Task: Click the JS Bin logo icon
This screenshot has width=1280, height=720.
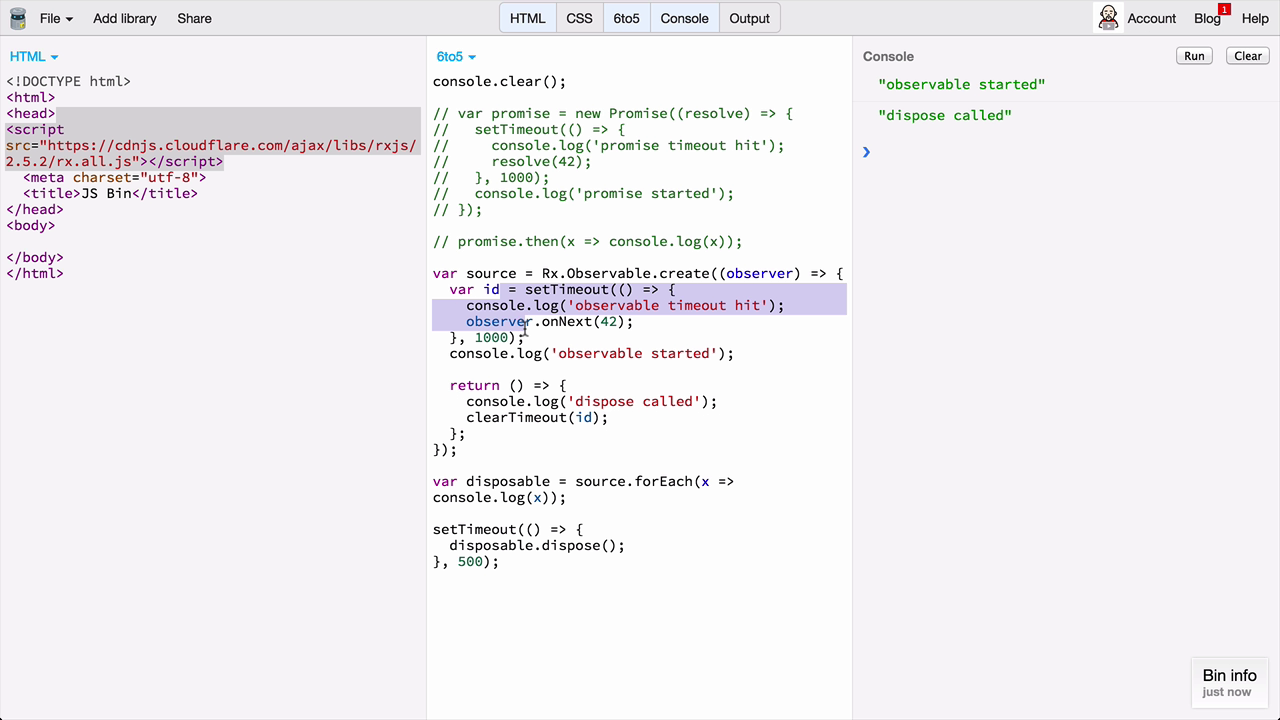Action: 17,18
